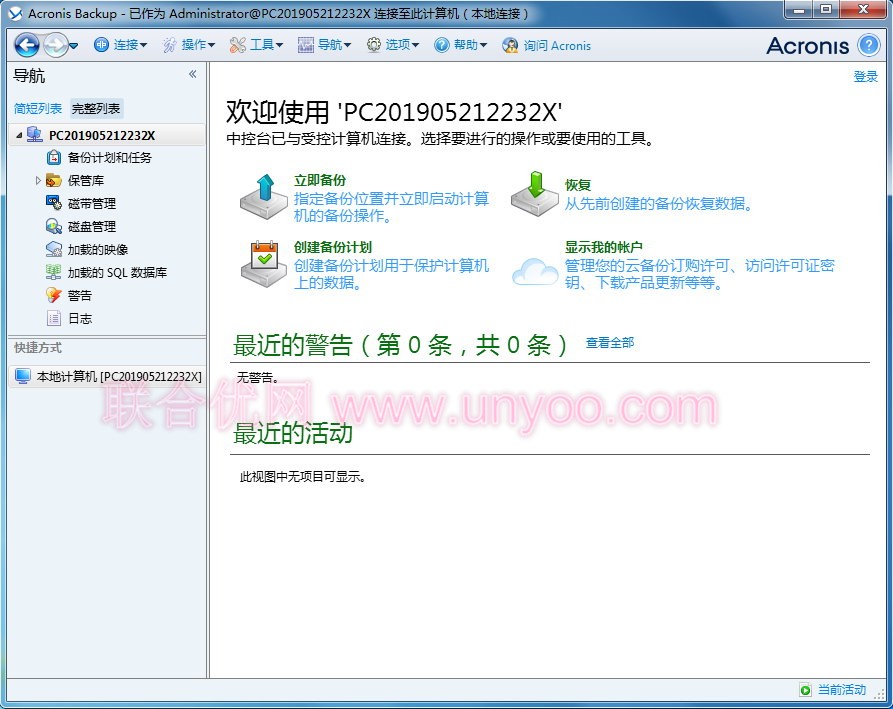Open the navigation history dropdown arrow
Screen dimensions: 893x709
pos(73,46)
